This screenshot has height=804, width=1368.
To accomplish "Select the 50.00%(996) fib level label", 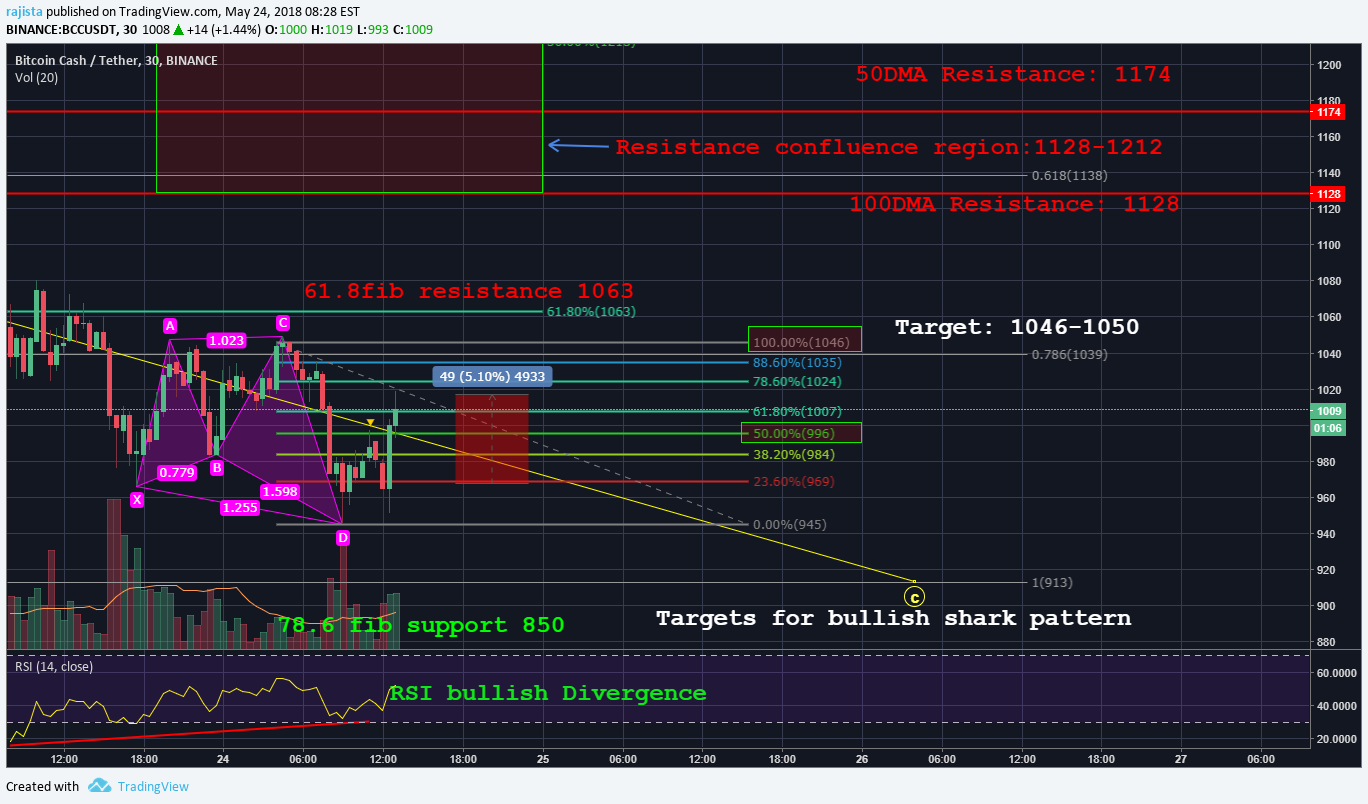I will (x=795, y=433).
